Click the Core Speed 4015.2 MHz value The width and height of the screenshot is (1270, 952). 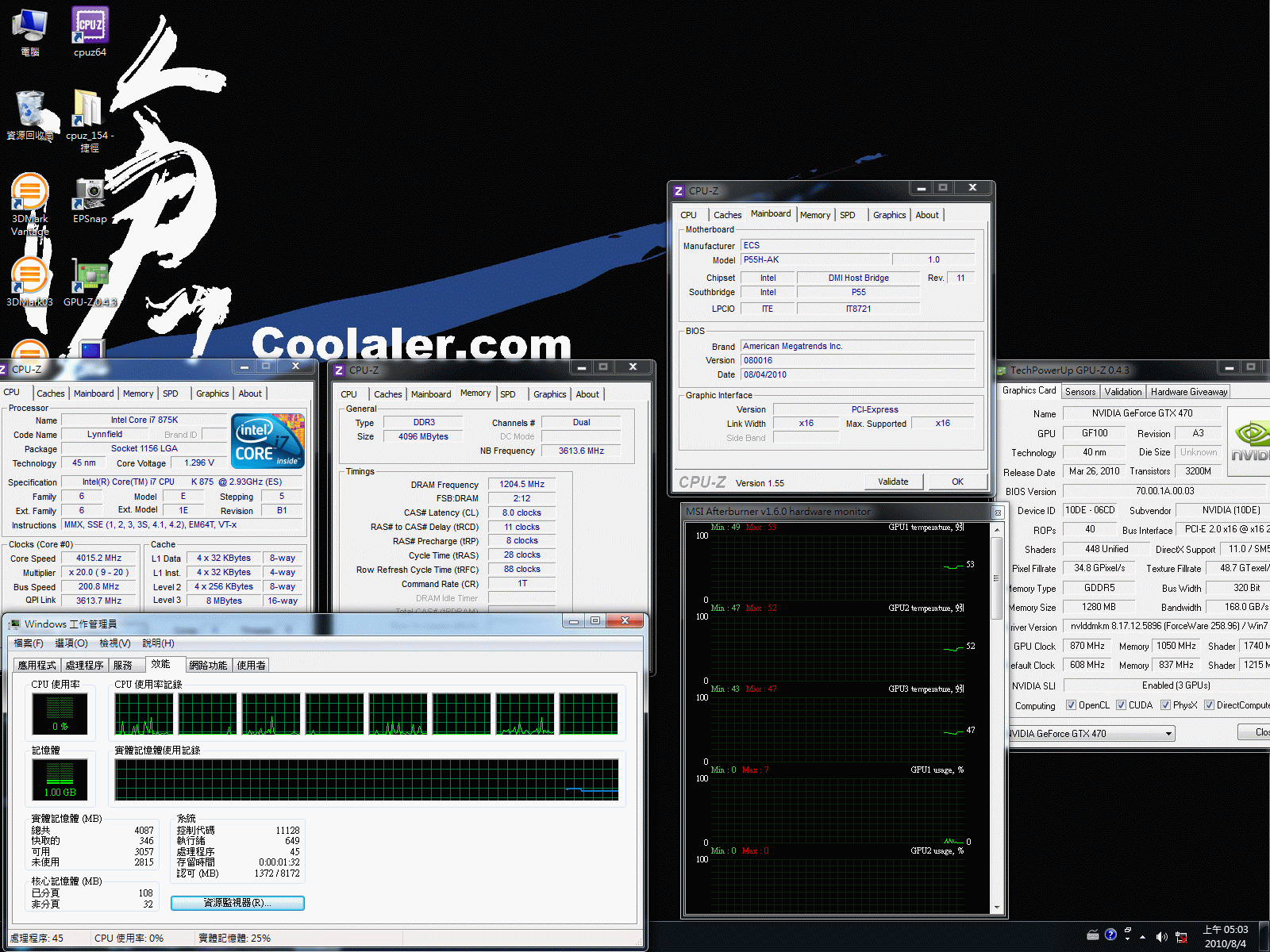tap(98, 559)
